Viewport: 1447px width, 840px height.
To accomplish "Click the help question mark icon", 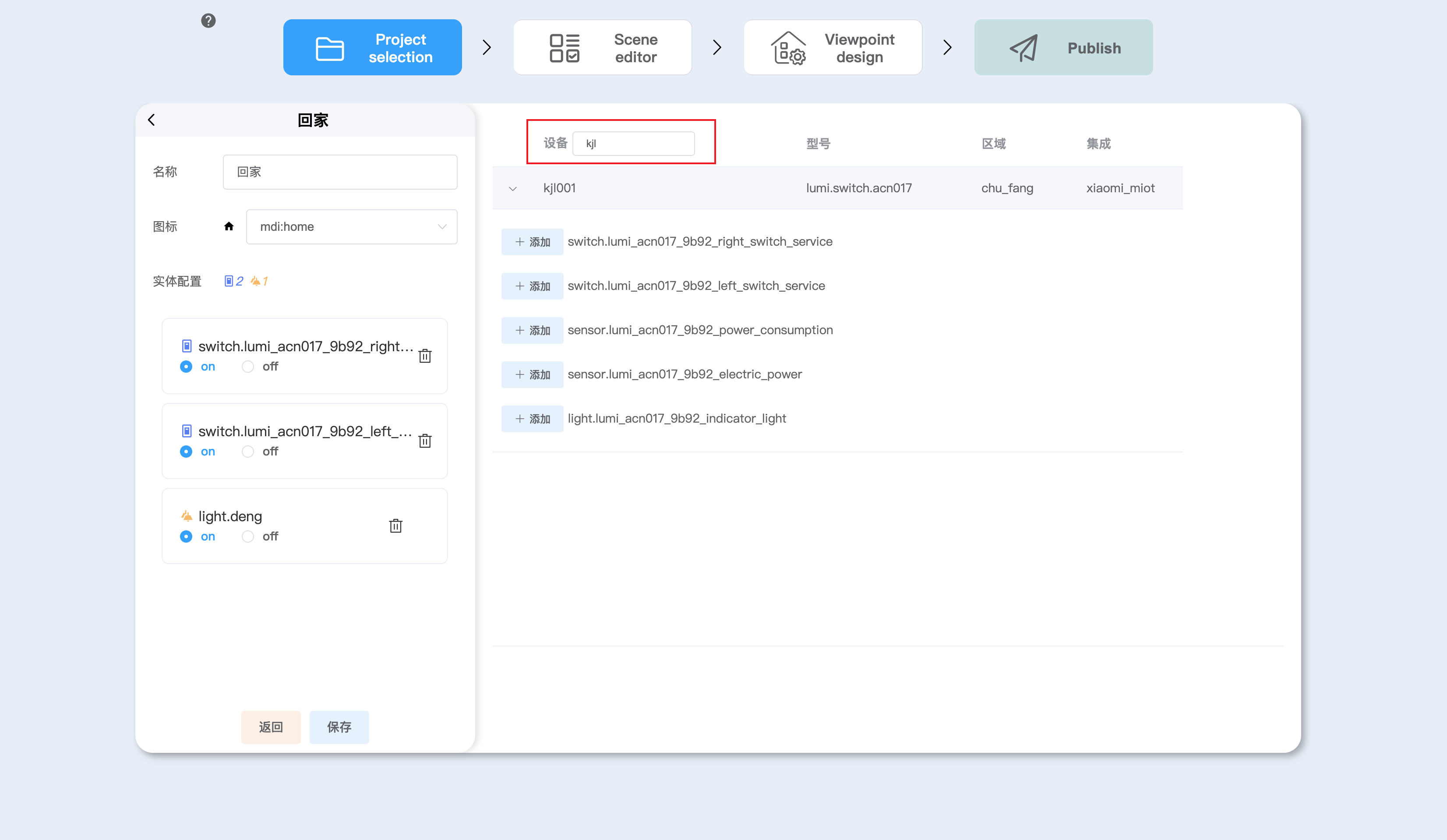I will click(x=208, y=21).
